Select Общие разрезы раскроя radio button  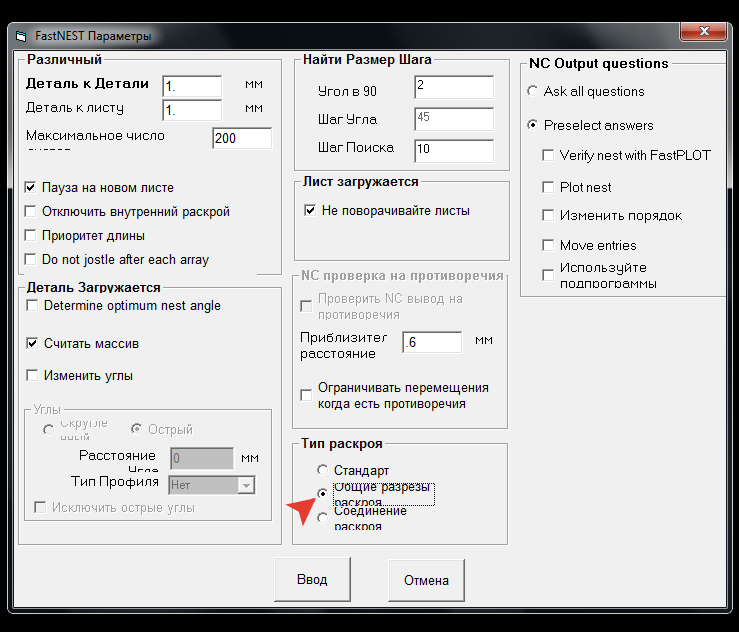(322, 493)
